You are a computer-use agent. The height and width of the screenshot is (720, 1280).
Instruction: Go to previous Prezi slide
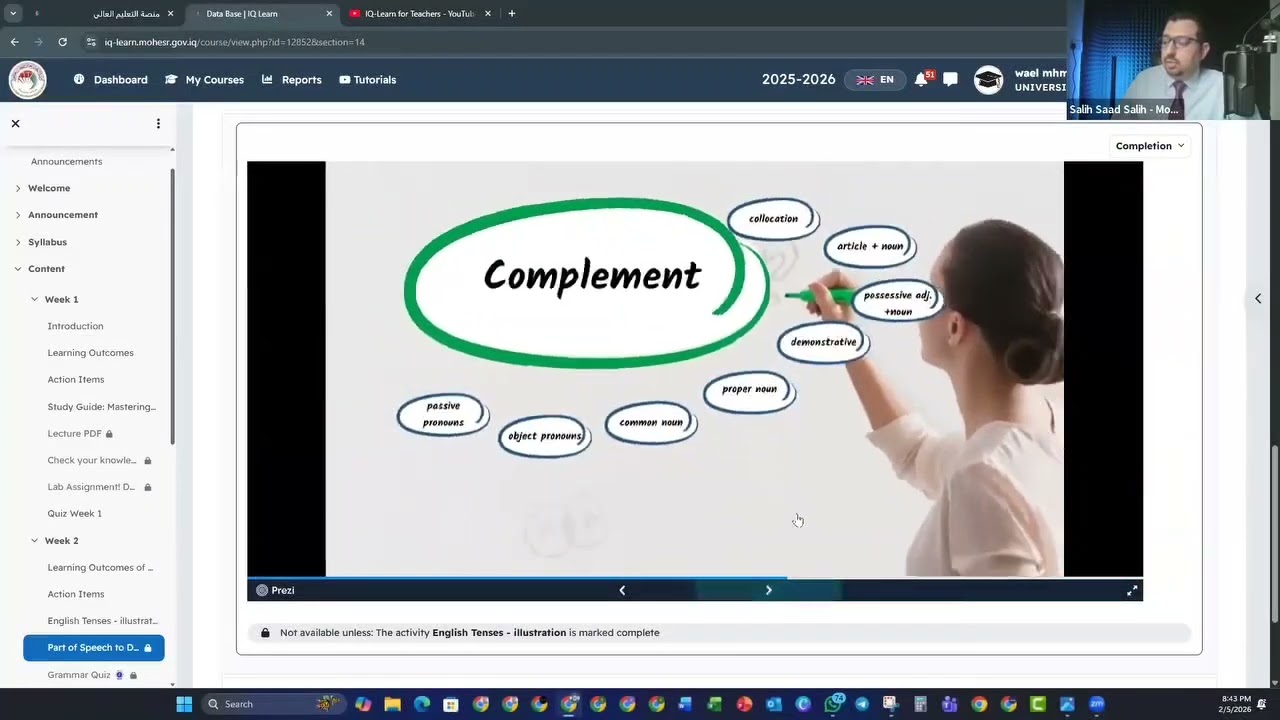point(622,590)
